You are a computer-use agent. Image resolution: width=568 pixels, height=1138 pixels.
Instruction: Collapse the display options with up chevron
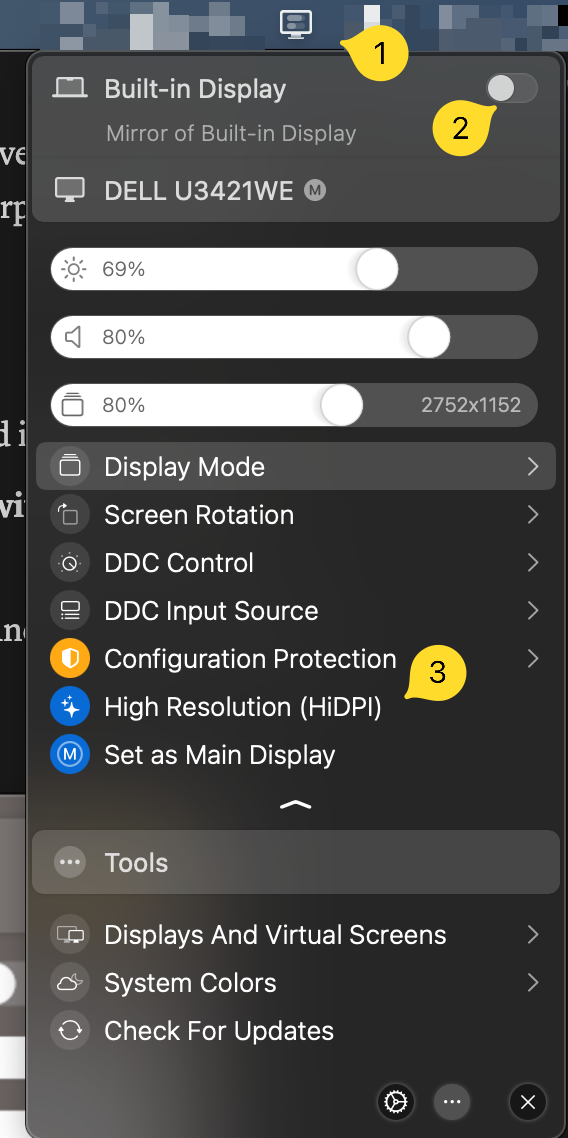click(295, 805)
